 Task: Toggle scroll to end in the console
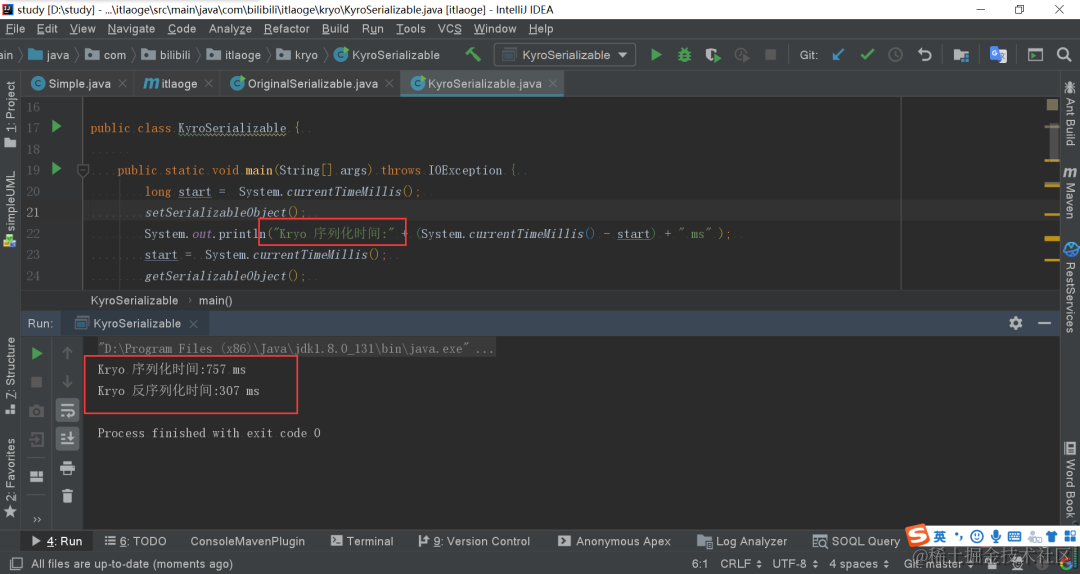(68, 439)
